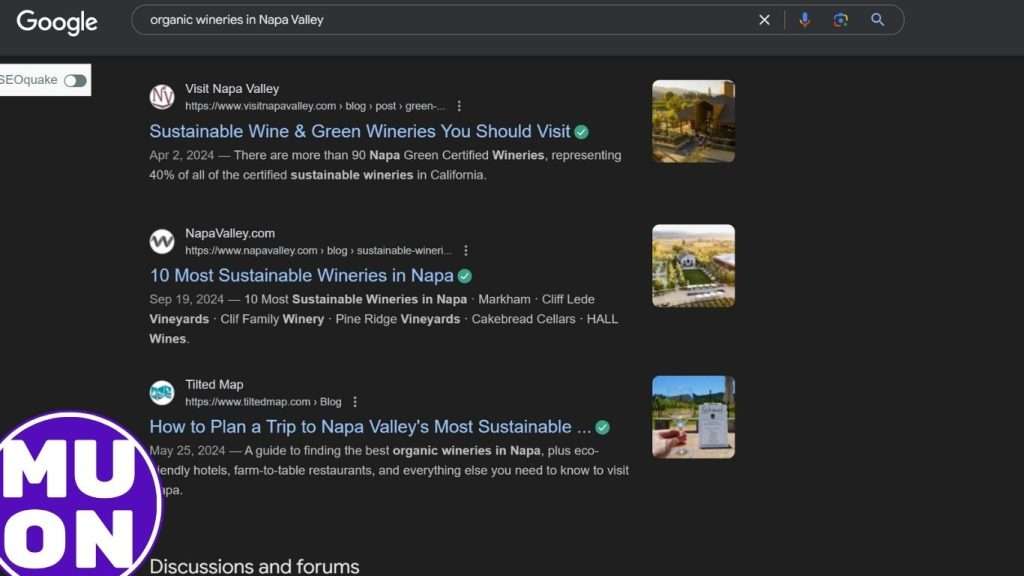Start voice search with microphone icon
Image resolution: width=1024 pixels, height=576 pixels.
805,20
